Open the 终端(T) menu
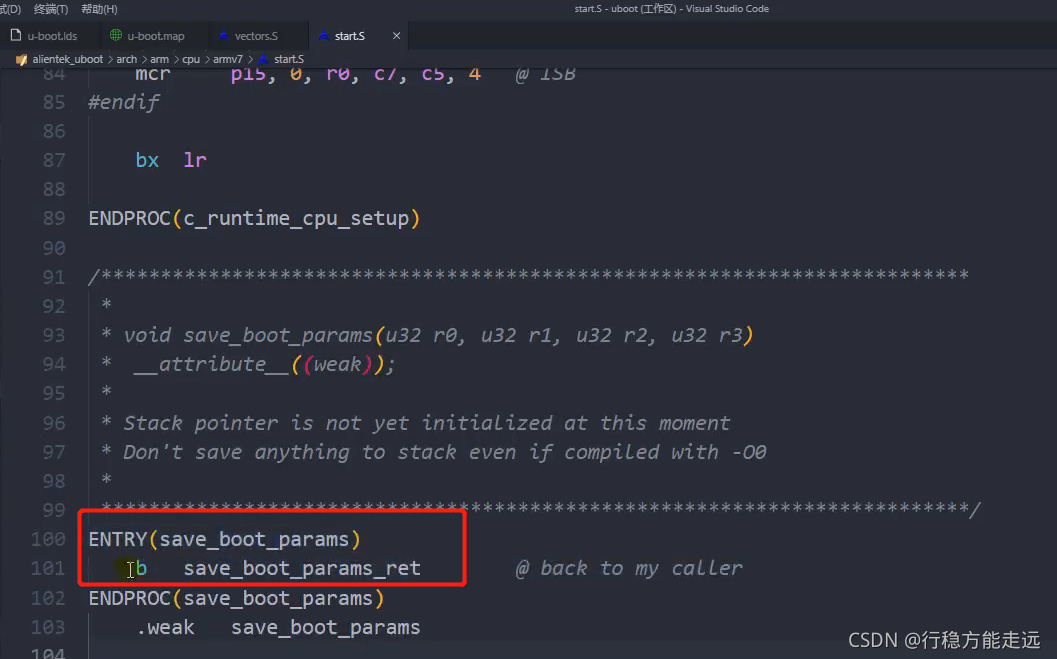 tap(51, 9)
